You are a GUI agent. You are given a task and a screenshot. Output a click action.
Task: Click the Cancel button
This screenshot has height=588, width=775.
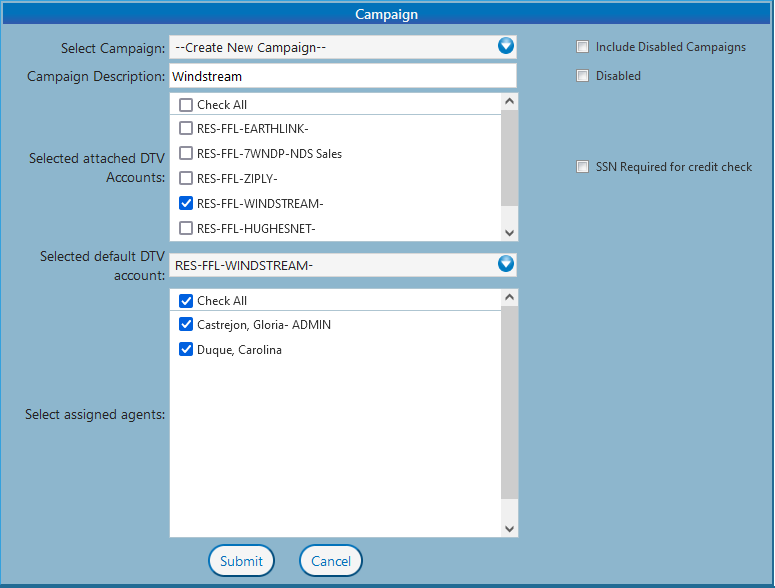coord(330,561)
